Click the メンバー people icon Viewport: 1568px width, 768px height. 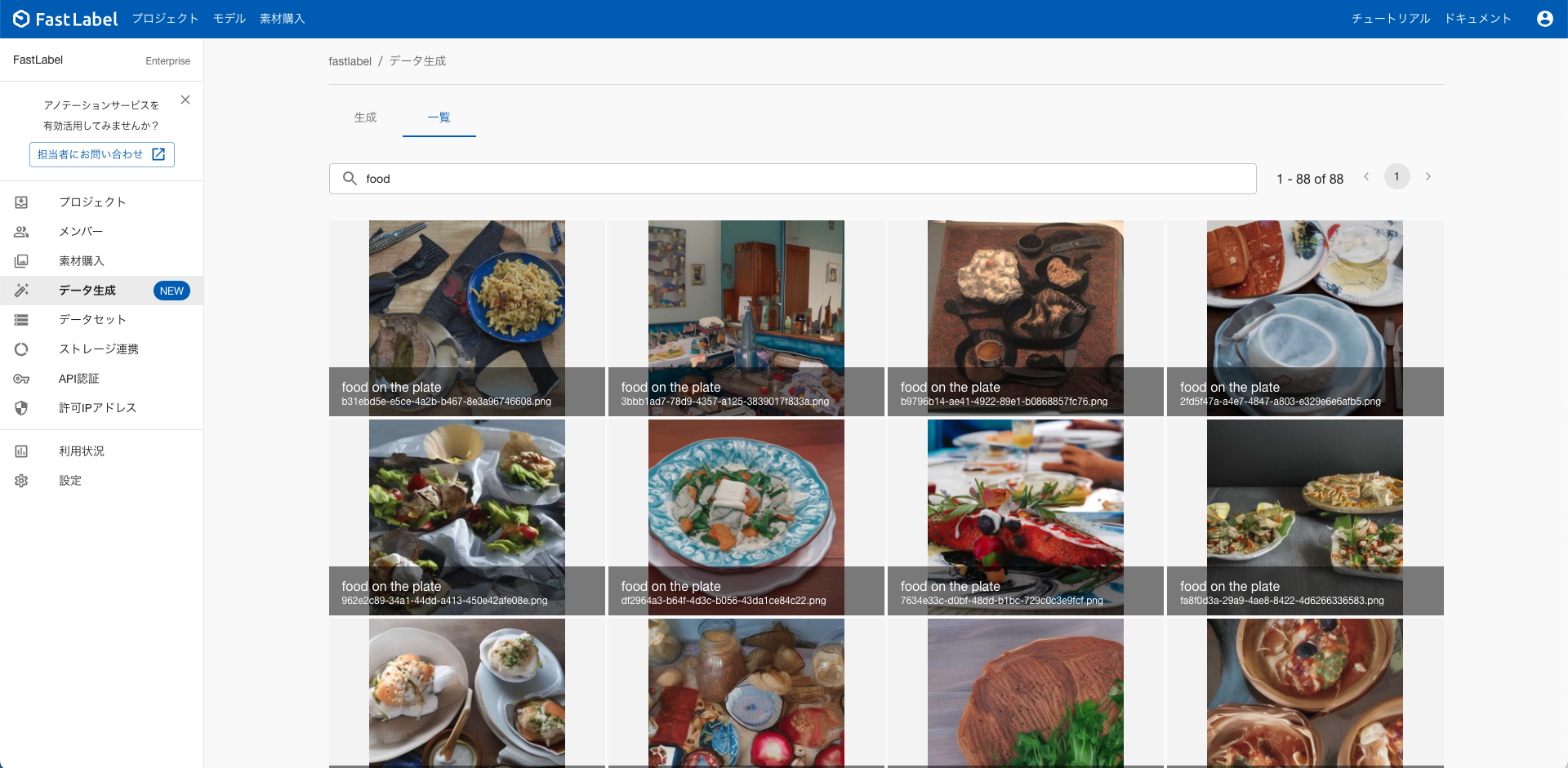tap(21, 232)
